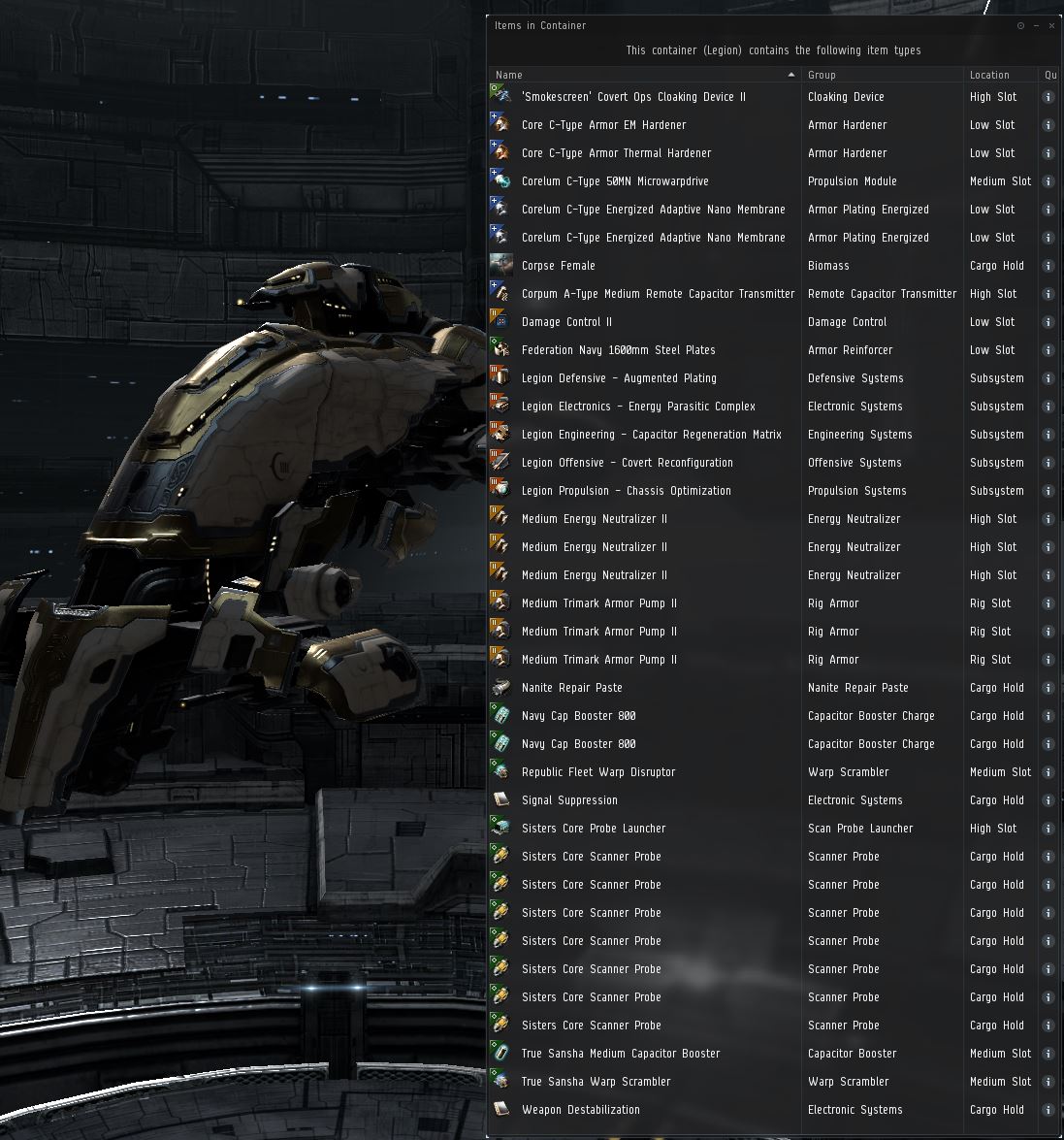Select the Legion Defensive Augmented Plating row

pyautogui.click(x=774, y=378)
